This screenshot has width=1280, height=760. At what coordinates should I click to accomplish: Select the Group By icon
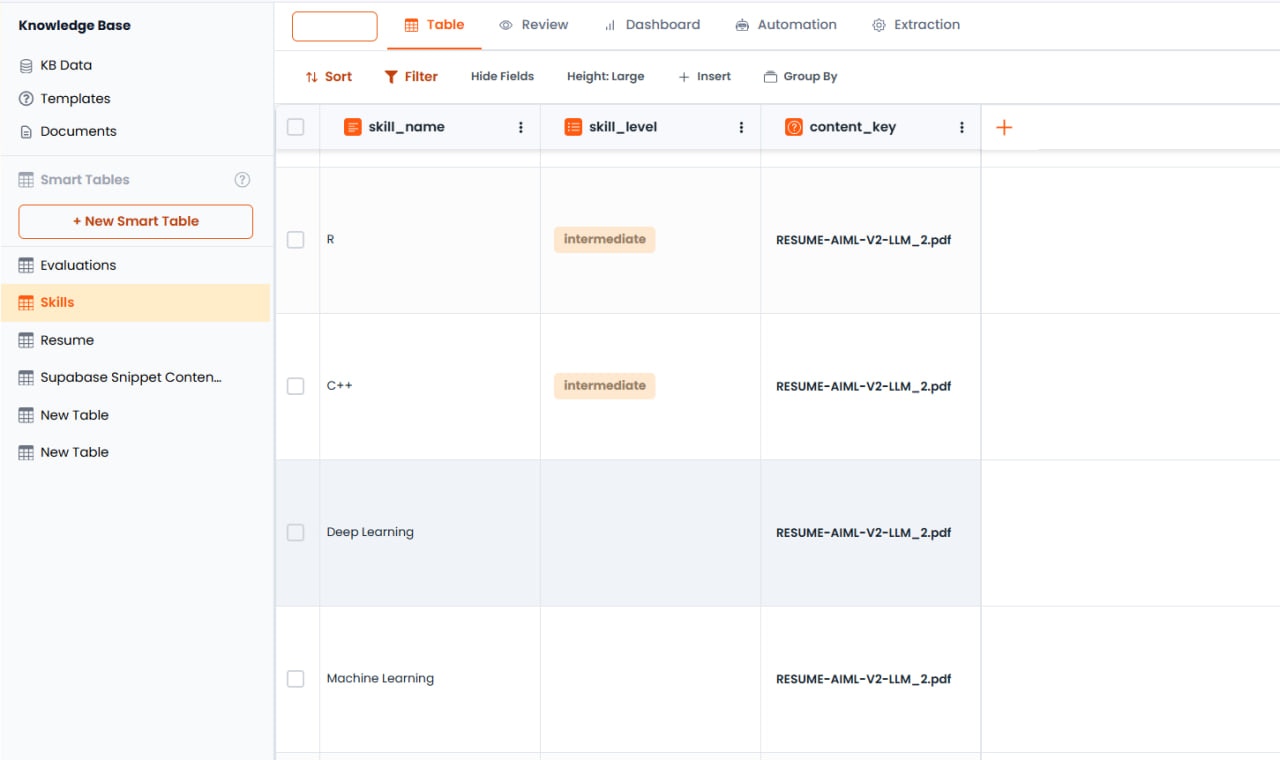[x=770, y=76]
